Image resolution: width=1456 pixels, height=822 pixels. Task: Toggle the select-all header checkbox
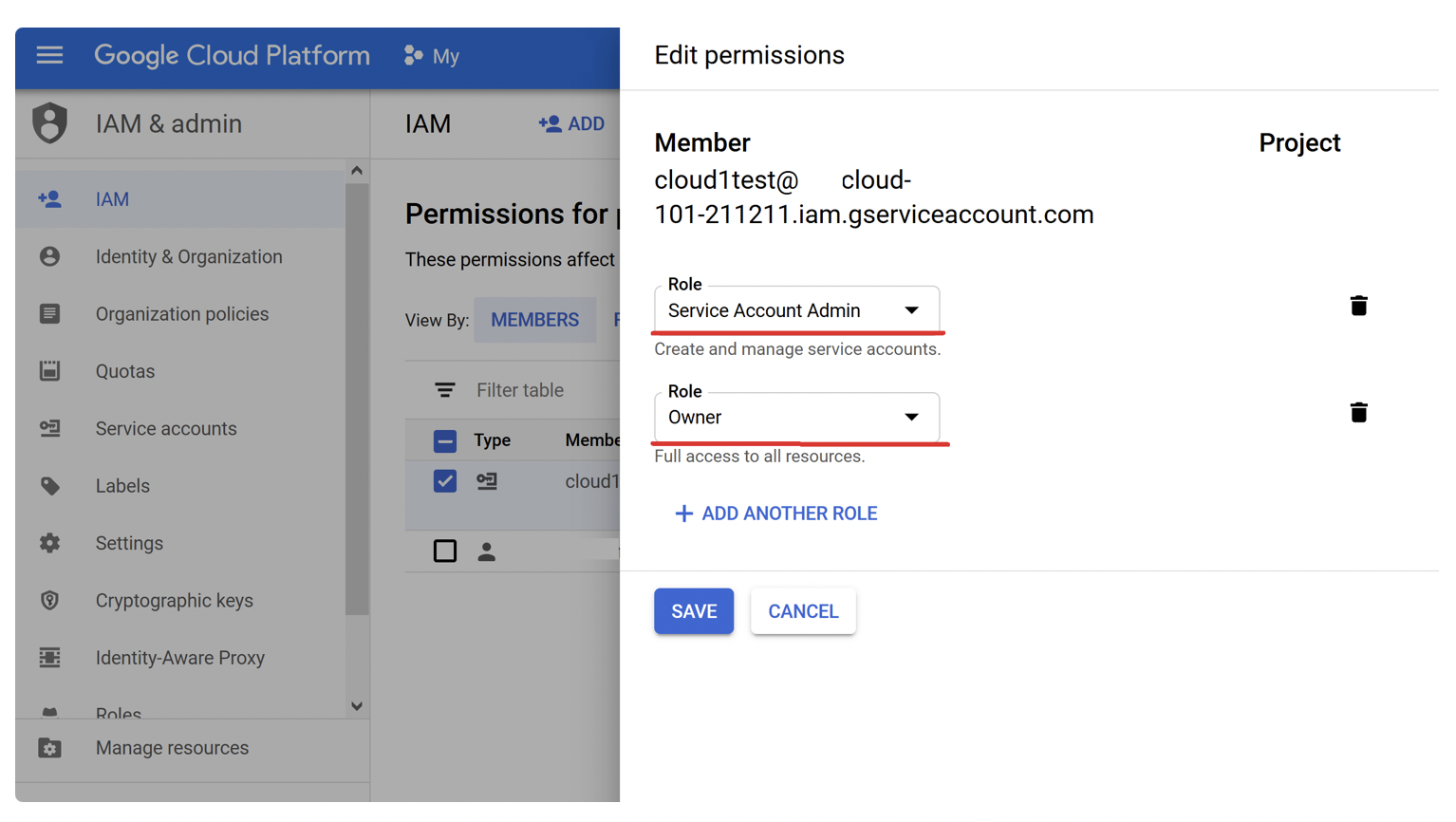[444, 440]
